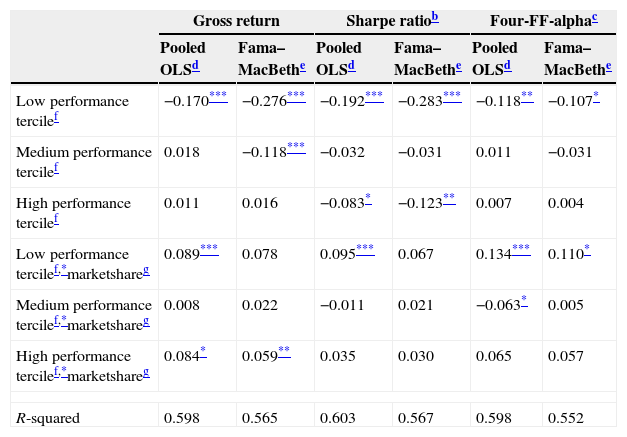627x437 pixels.
Task: Follow footnote g on High performance tercile marketshare
Action: click(147, 372)
